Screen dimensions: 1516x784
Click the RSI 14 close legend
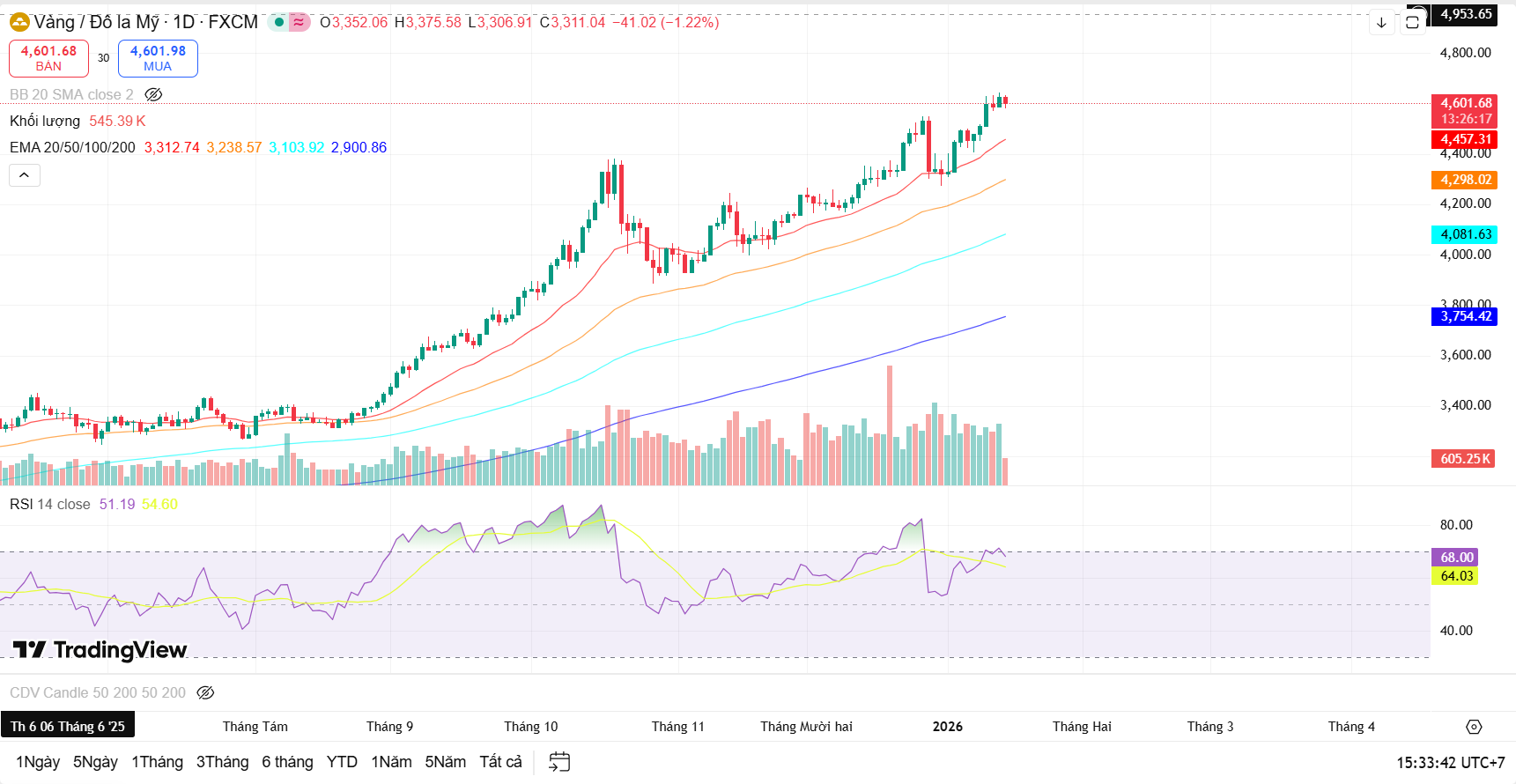pos(50,504)
